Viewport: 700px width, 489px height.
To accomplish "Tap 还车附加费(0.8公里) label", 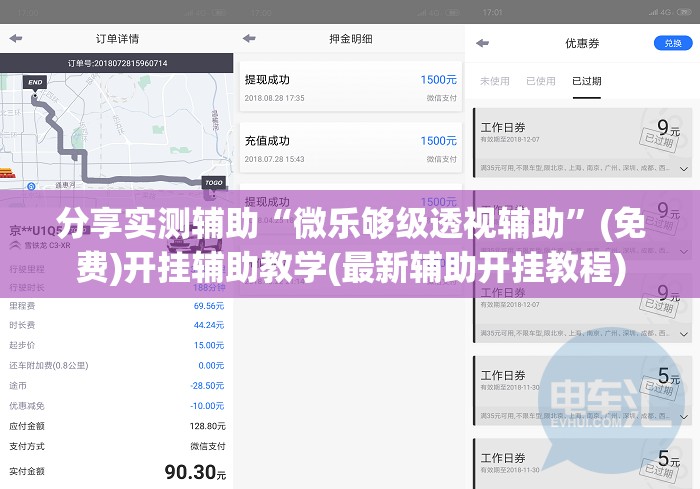I will [49, 365].
